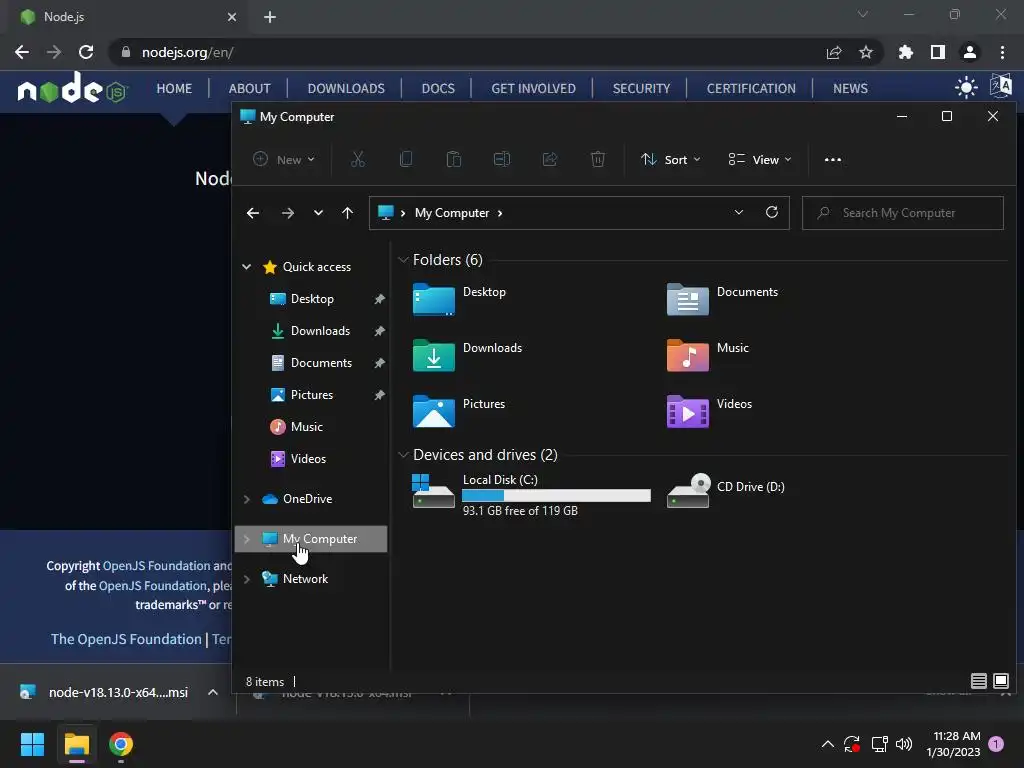1024x768 pixels.
Task: Switch to details view icon in status bar
Action: click(x=978, y=681)
